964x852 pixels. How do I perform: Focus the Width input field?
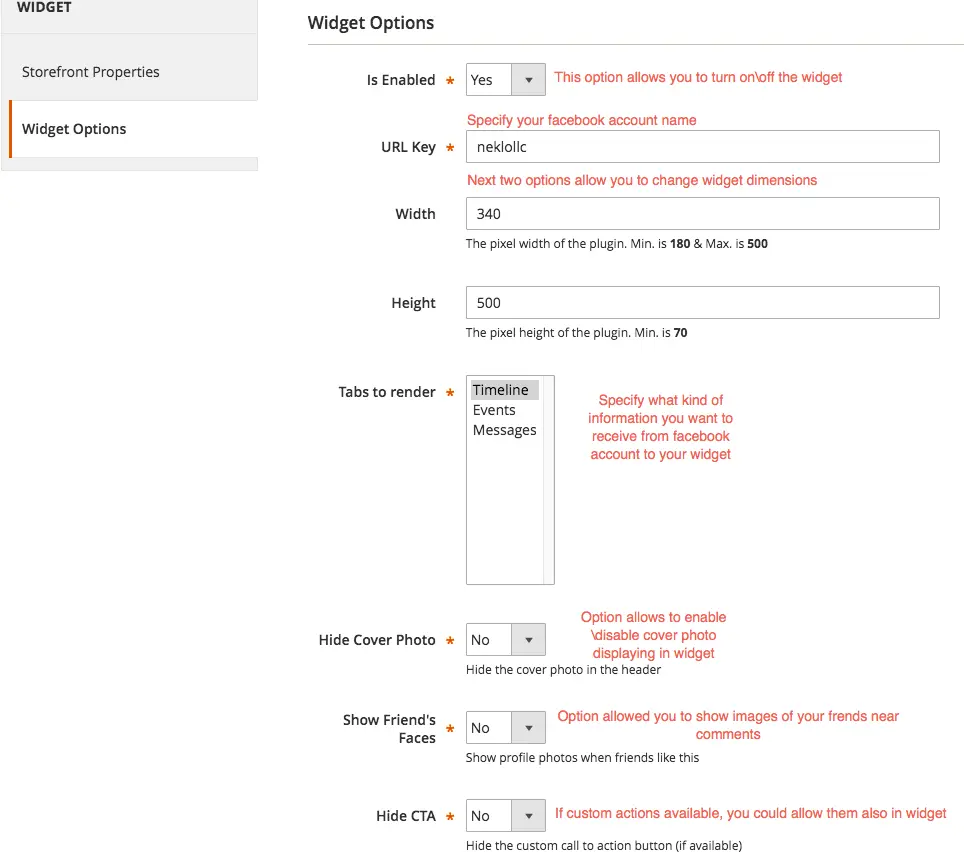click(x=703, y=214)
